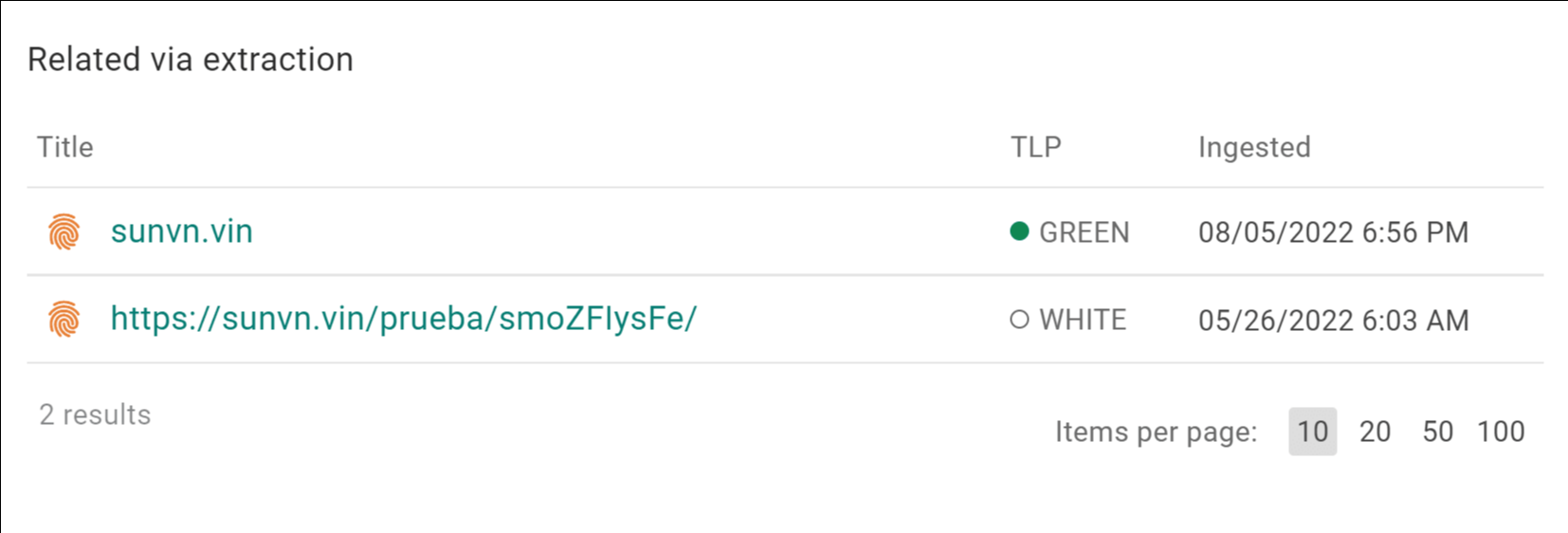This screenshot has height=533, width=1568.
Task: Select 10 items per page
Action: (1312, 432)
